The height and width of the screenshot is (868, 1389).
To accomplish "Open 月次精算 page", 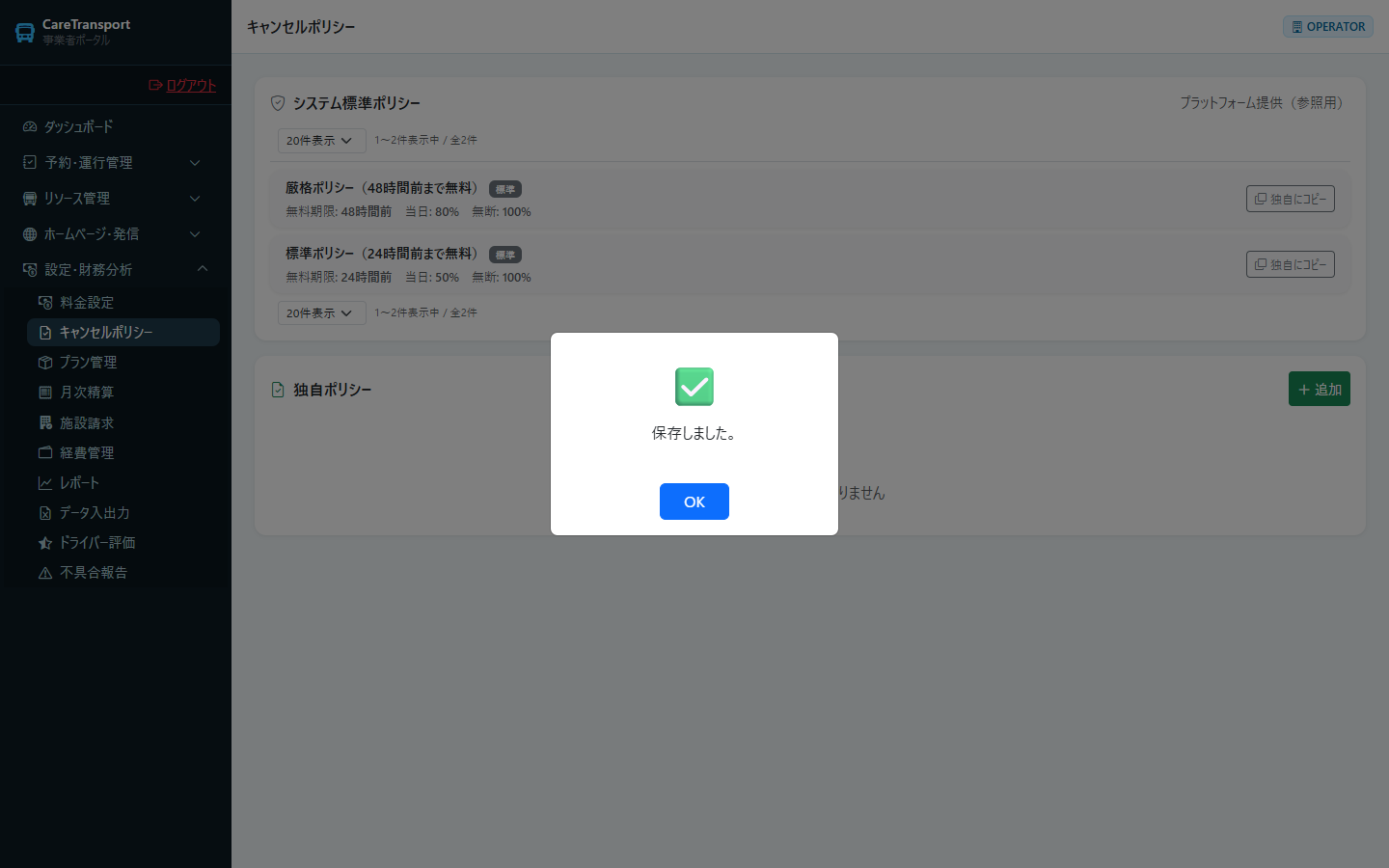I will coord(123,392).
